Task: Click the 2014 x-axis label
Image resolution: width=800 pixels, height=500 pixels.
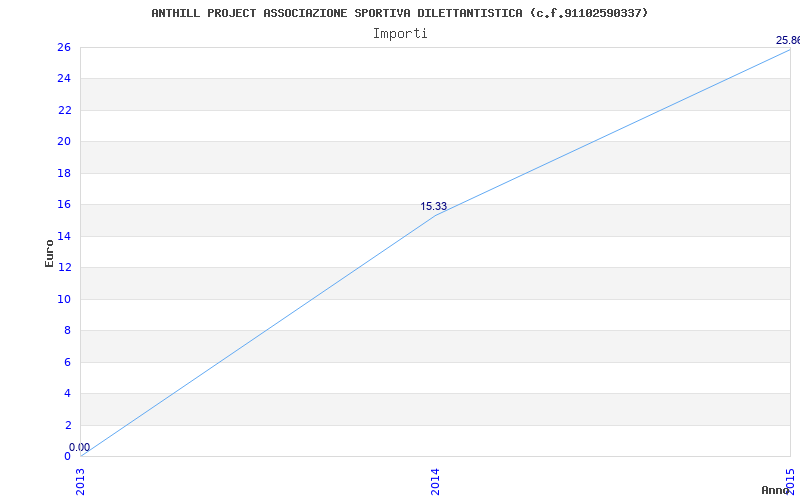Action: 435,482
